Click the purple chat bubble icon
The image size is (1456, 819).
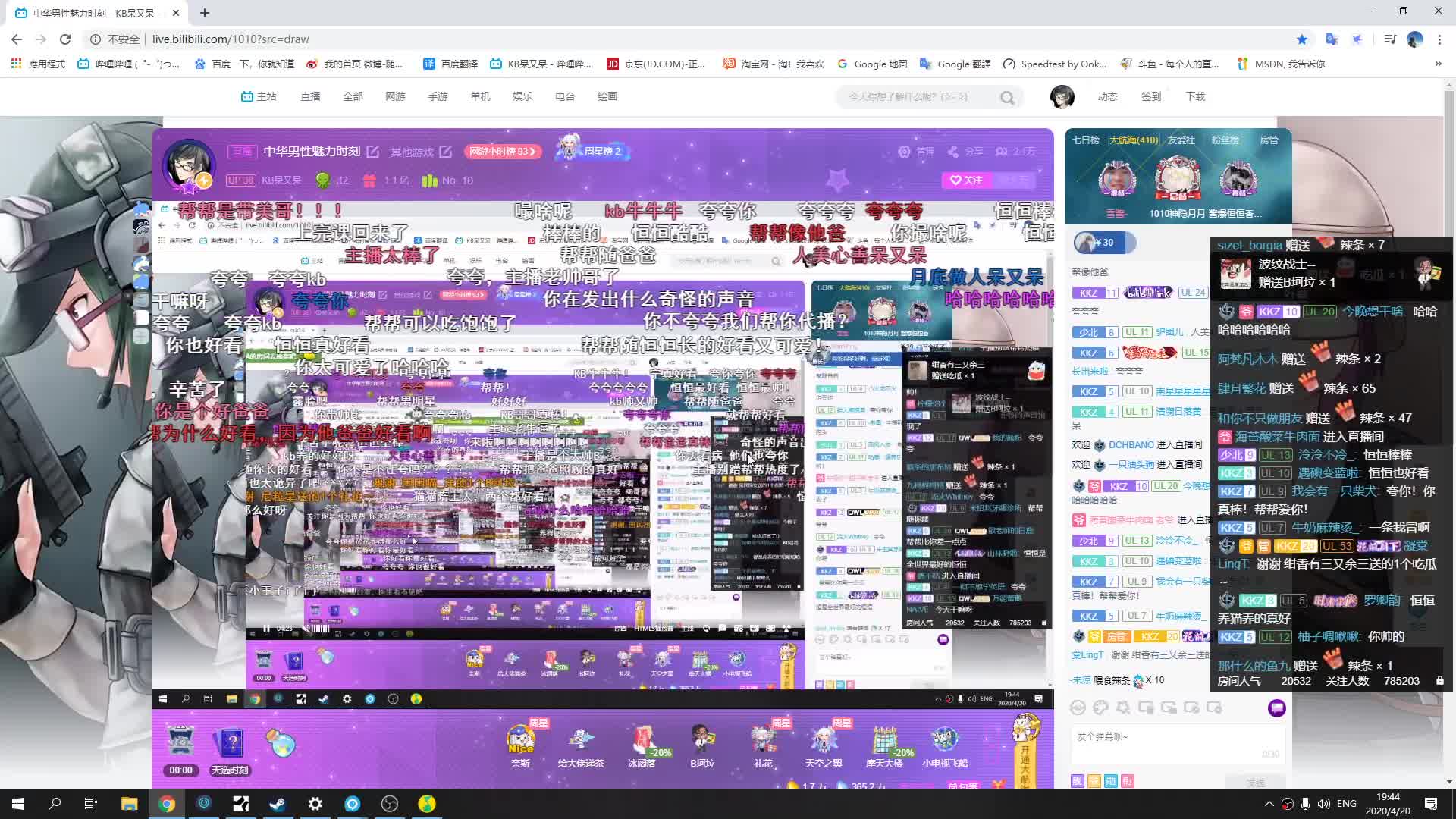pos(1277,708)
